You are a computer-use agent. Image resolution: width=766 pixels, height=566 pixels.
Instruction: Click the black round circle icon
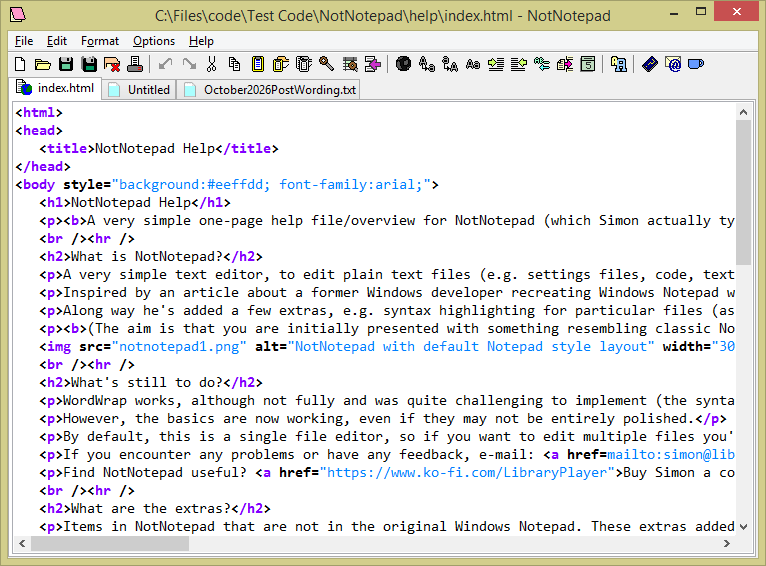(404, 64)
